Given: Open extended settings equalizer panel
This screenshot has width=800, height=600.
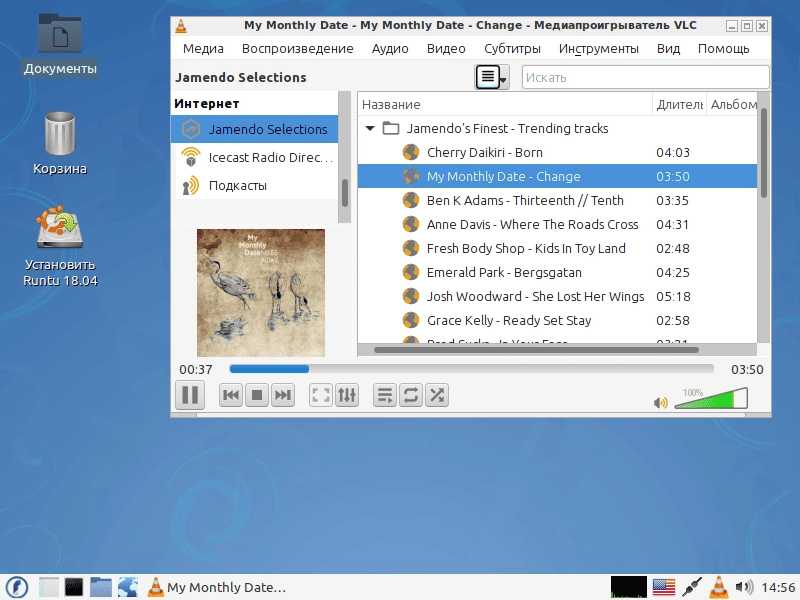Looking at the screenshot, I should [x=347, y=395].
